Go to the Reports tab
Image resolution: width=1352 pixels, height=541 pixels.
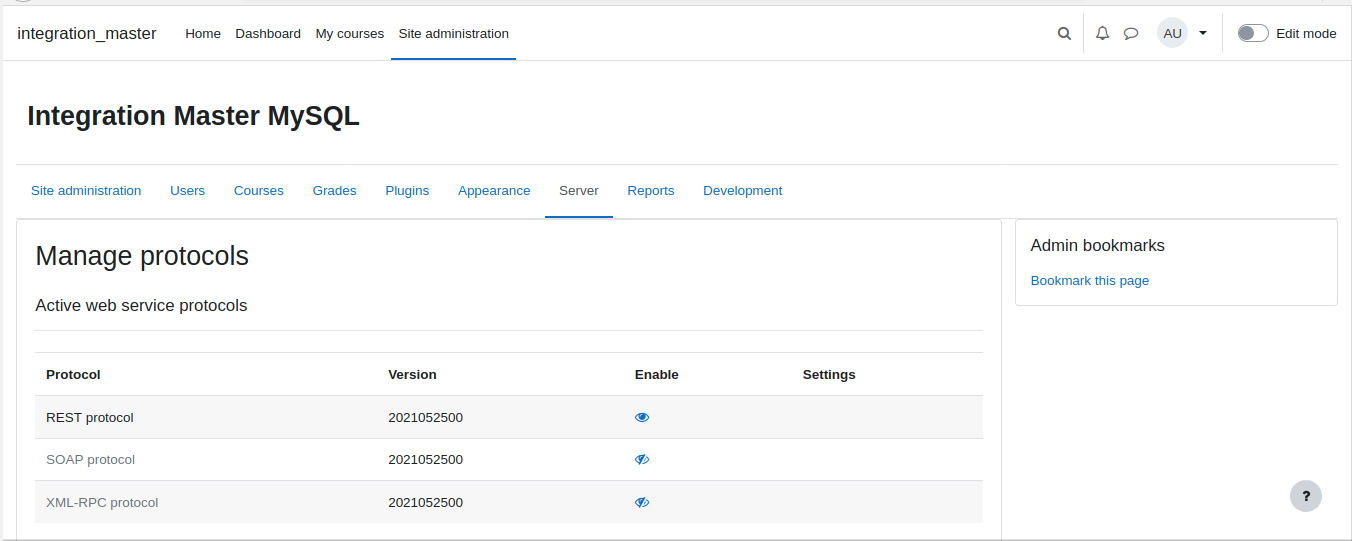(x=651, y=190)
